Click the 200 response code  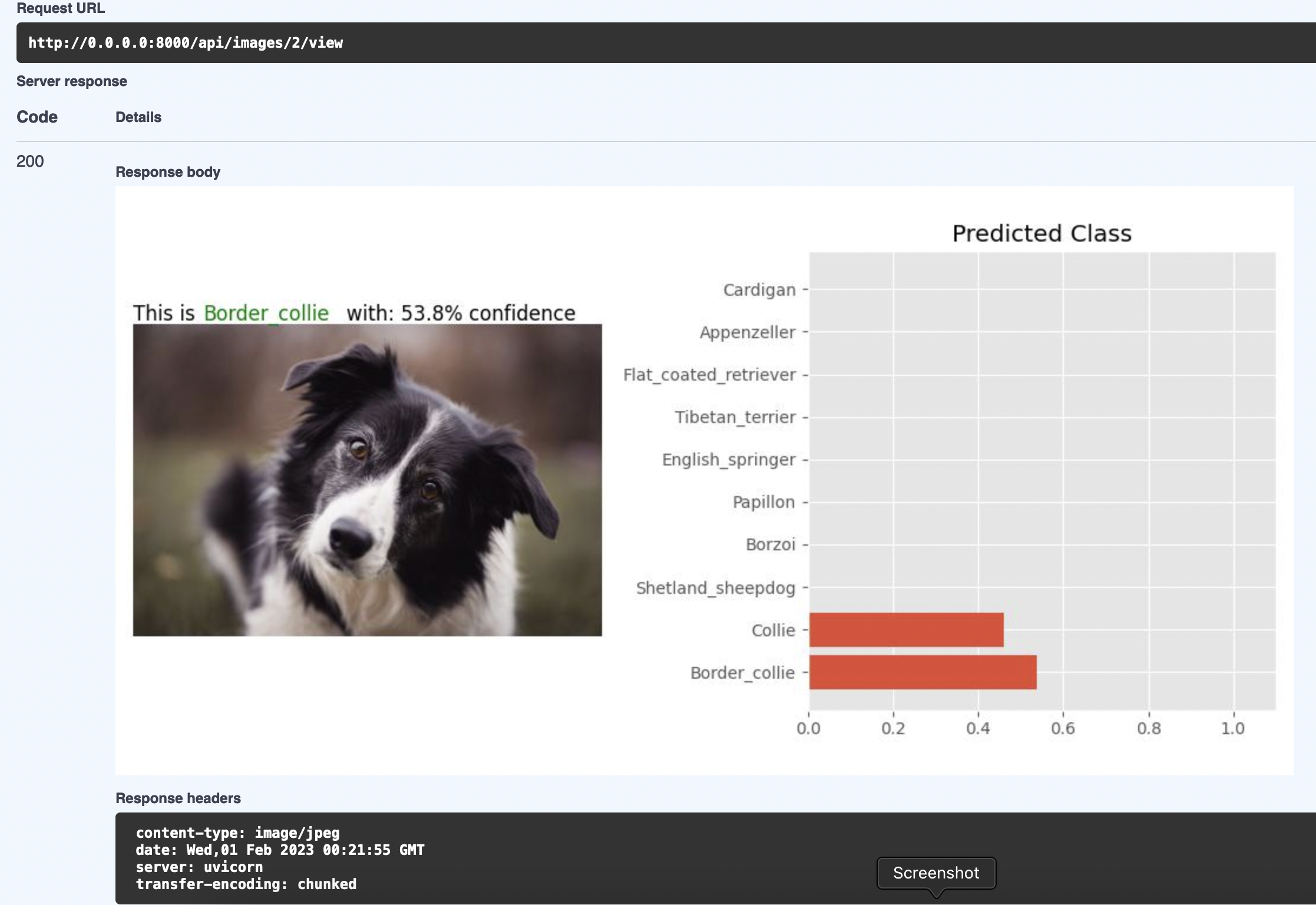click(x=30, y=161)
